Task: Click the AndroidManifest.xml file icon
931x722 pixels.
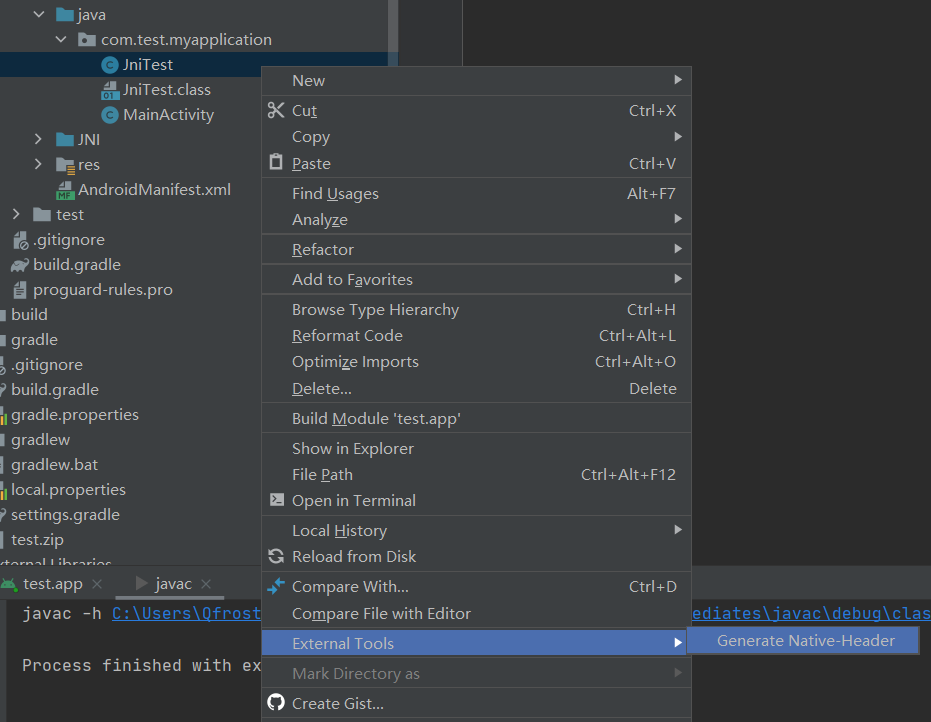Action: pyautogui.click(x=65, y=190)
